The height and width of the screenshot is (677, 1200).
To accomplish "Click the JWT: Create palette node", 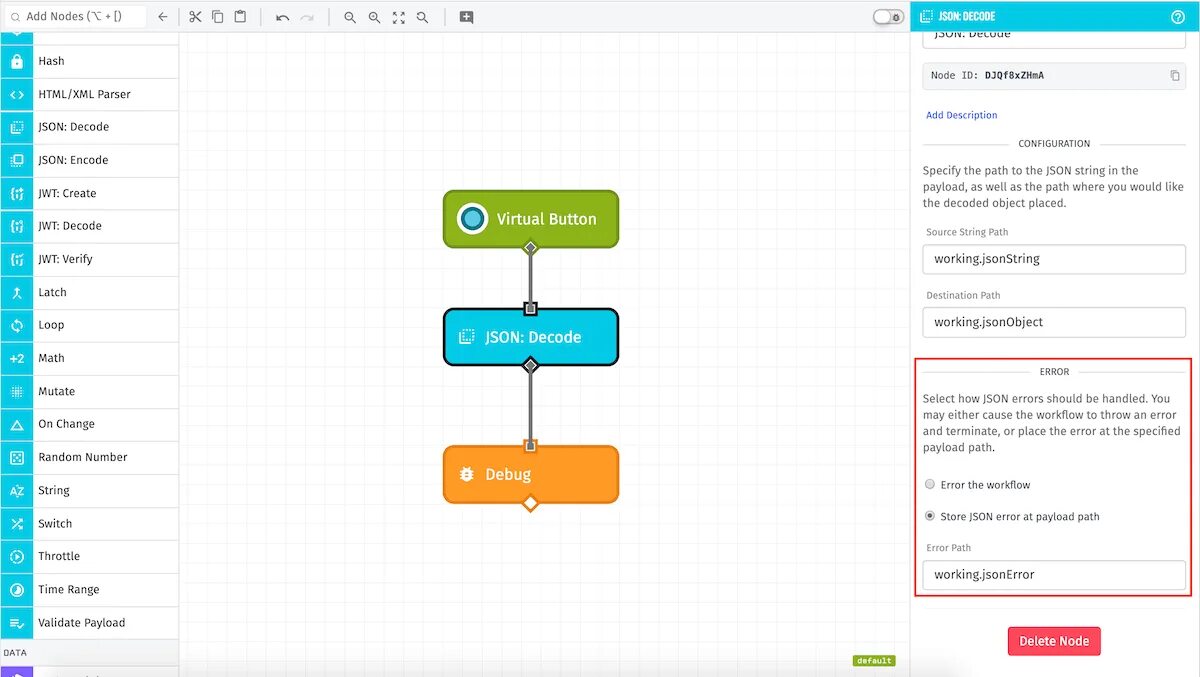I will click(x=89, y=193).
